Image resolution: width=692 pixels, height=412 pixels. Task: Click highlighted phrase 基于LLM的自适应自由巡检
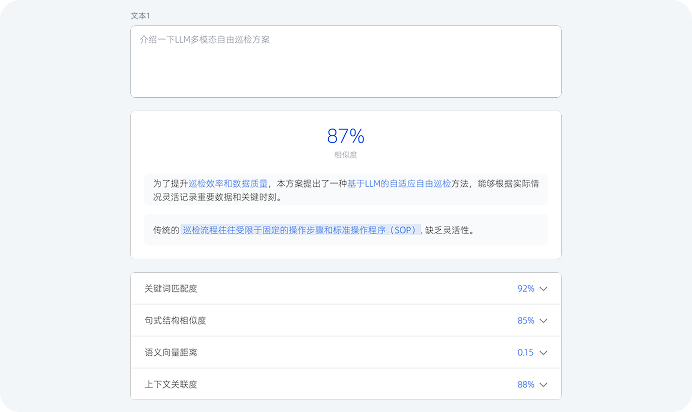tap(399, 184)
